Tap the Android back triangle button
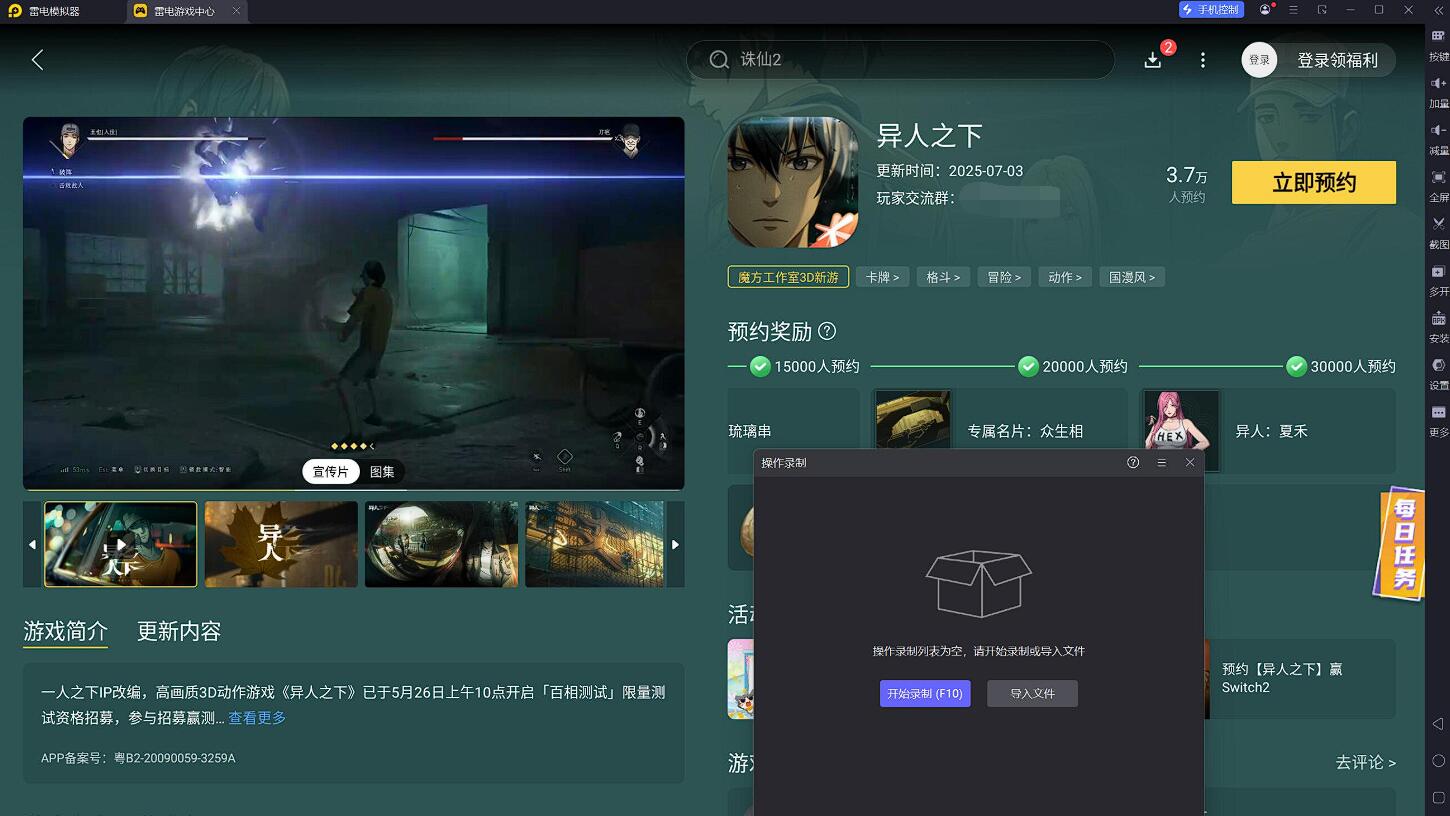The image size is (1450, 816). [1438, 723]
